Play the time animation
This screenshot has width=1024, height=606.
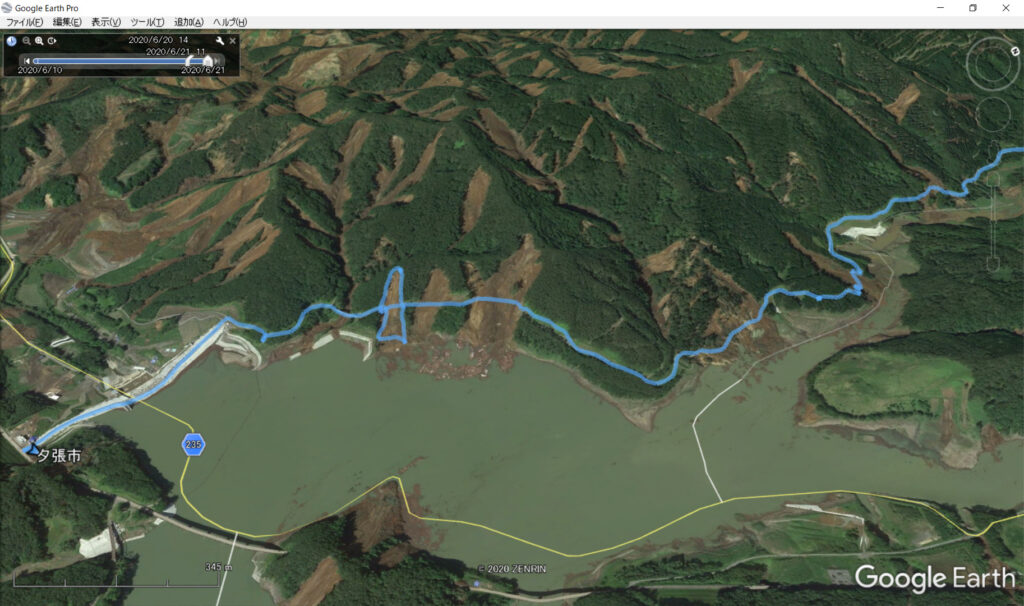52,40
